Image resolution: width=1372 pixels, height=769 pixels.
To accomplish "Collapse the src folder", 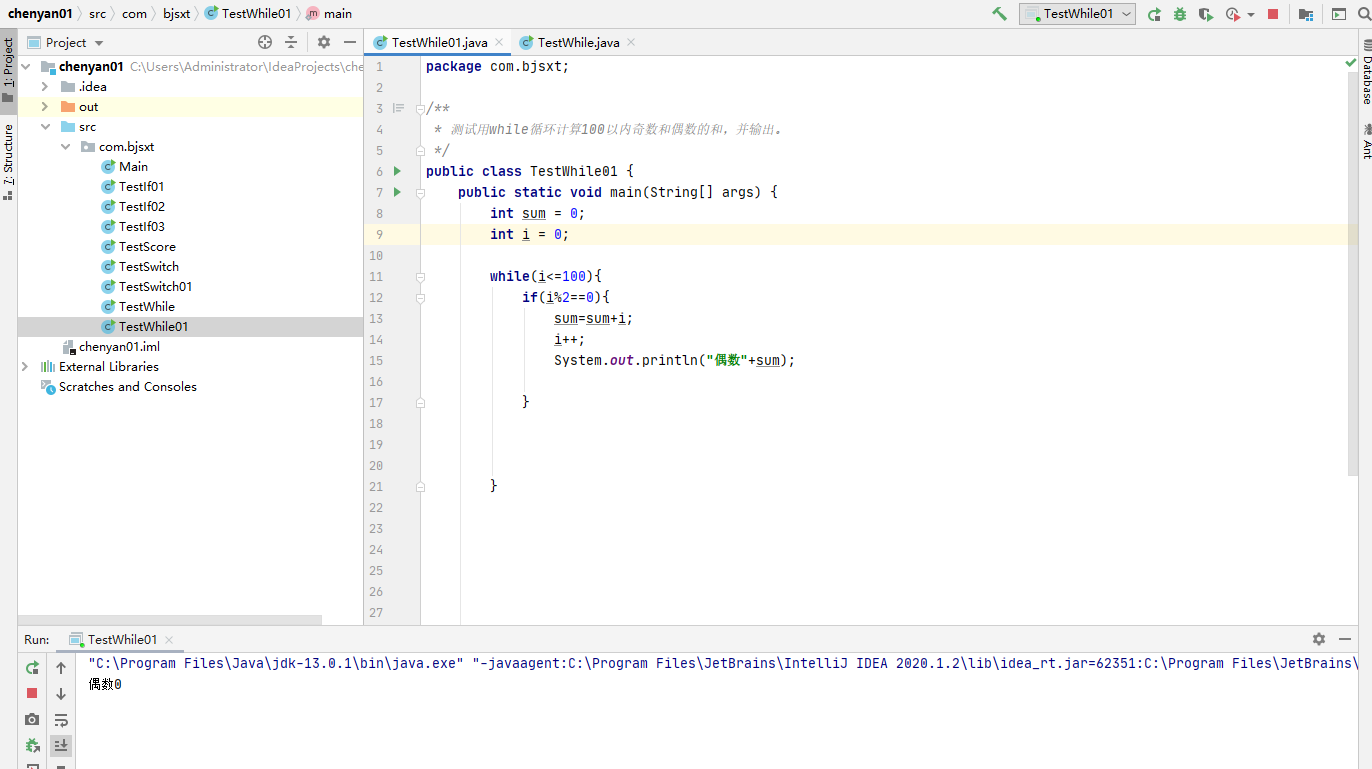I will coord(45,127).
